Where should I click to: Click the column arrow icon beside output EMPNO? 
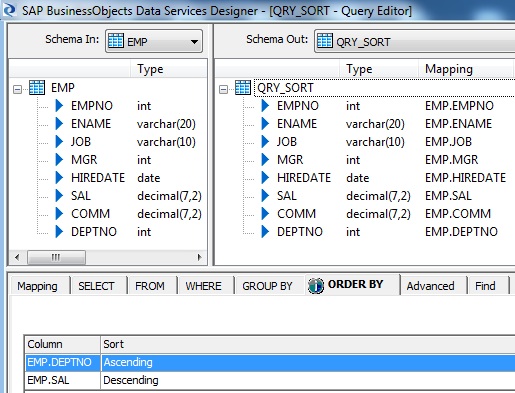point(265,106)
